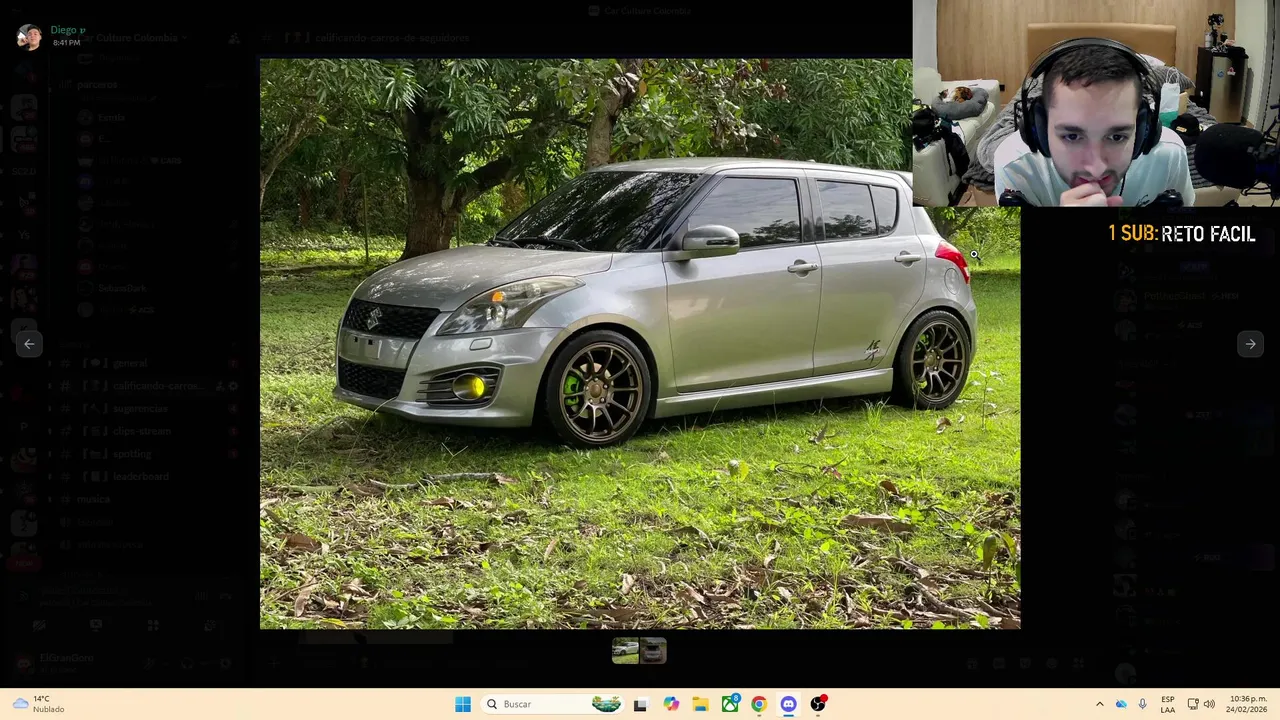The image size is (1280, 720).
Task: Open network settings from the tray
Action: (x=1193, y=704)
